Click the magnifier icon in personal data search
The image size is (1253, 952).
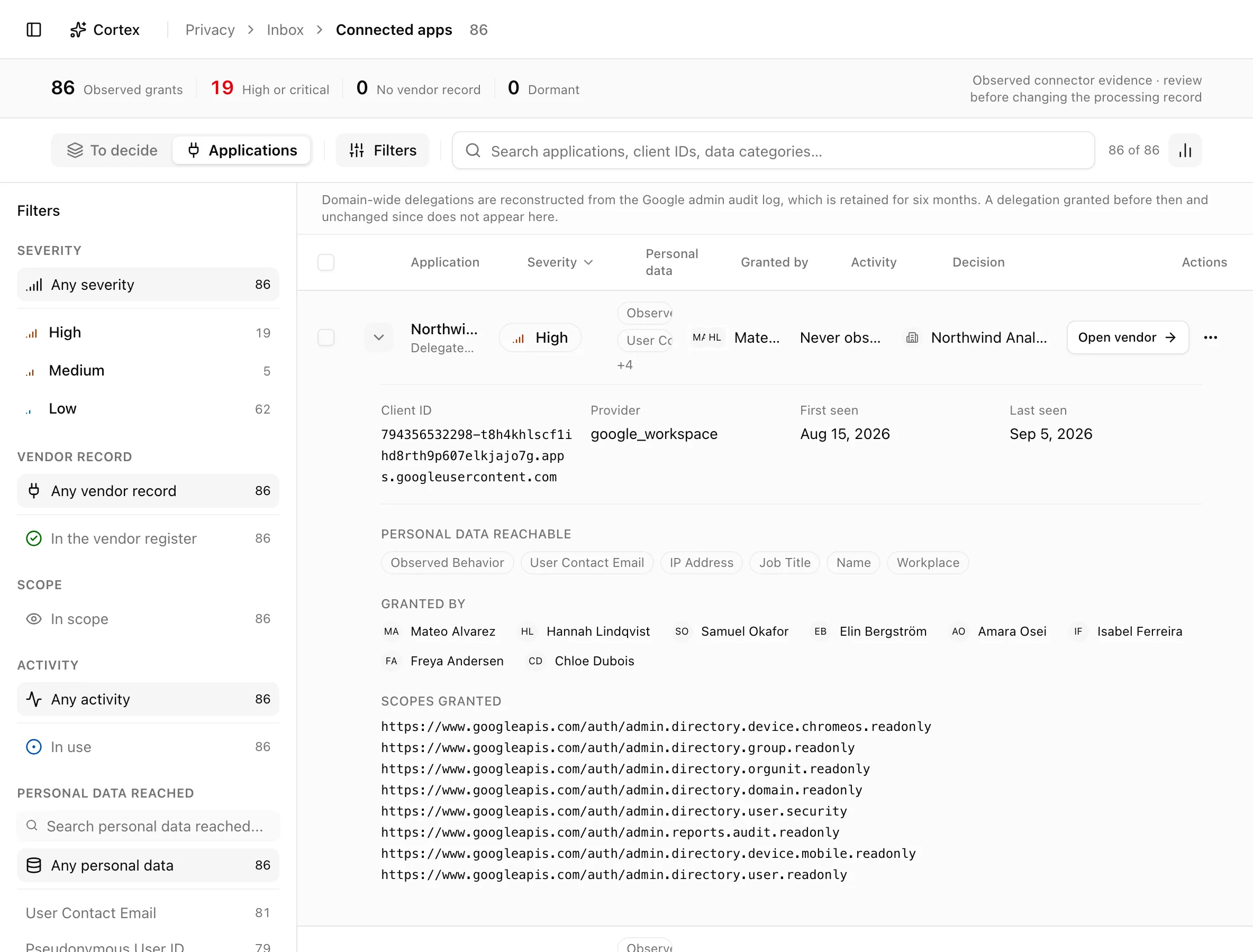(32, 826)
